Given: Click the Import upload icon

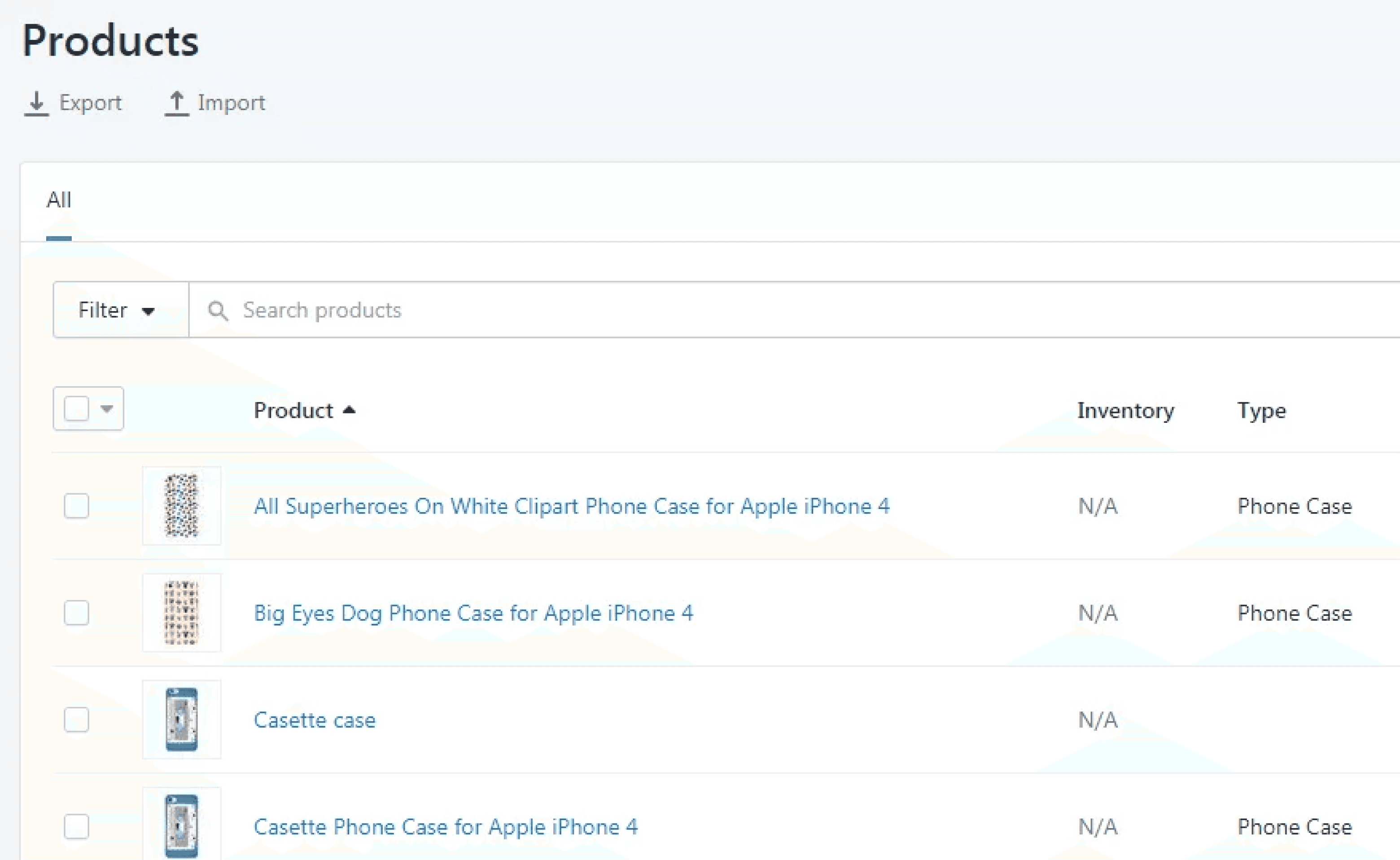Looking at the screenshot, I should [176, 104].
